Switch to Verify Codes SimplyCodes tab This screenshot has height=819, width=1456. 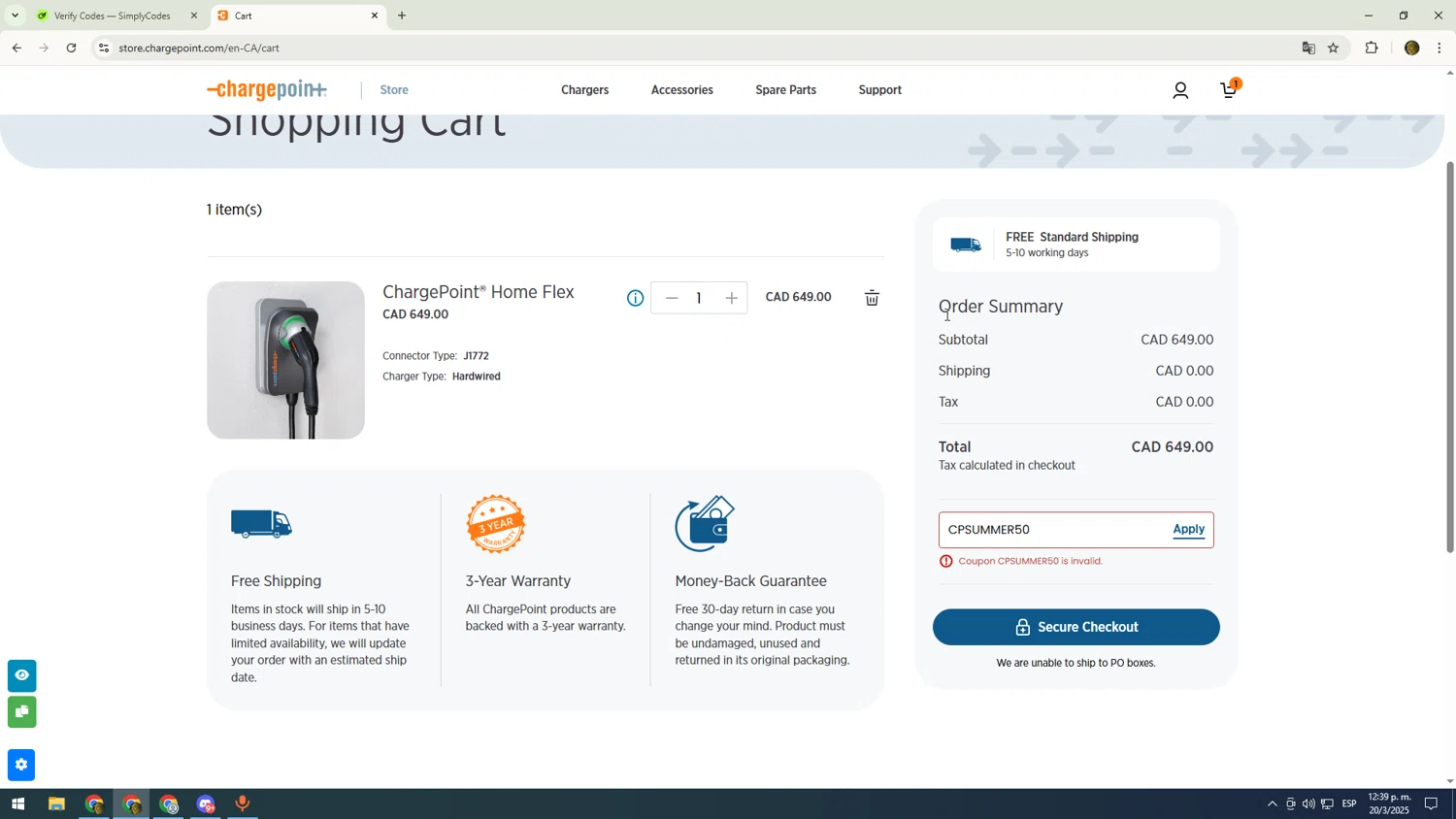113,16
